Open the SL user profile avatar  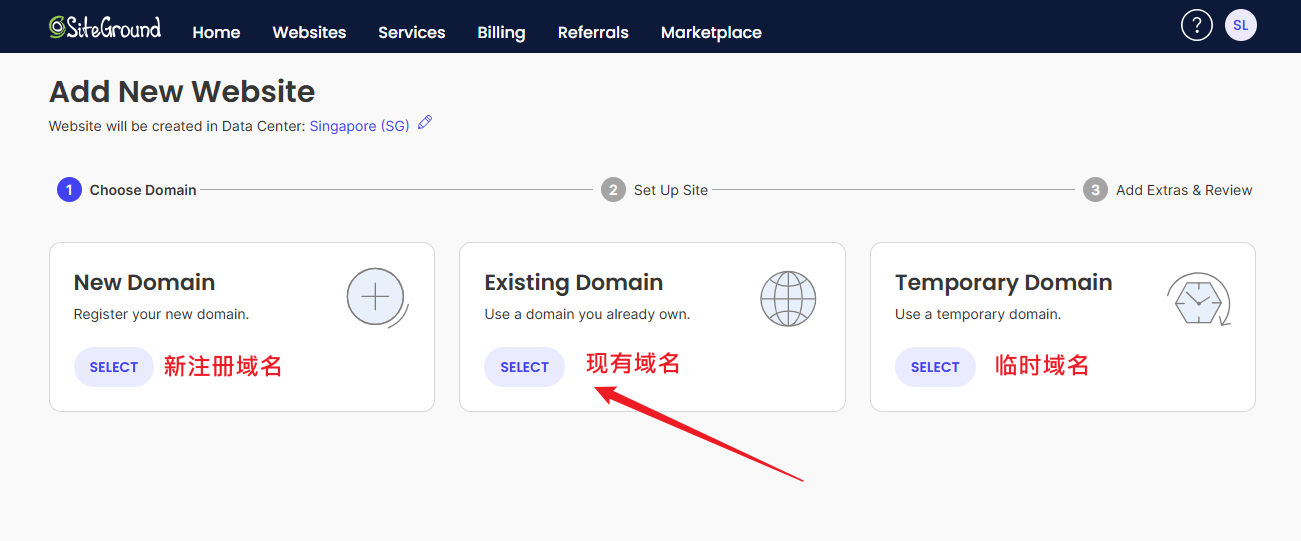pyautogui.click(x=1240, y=26)
